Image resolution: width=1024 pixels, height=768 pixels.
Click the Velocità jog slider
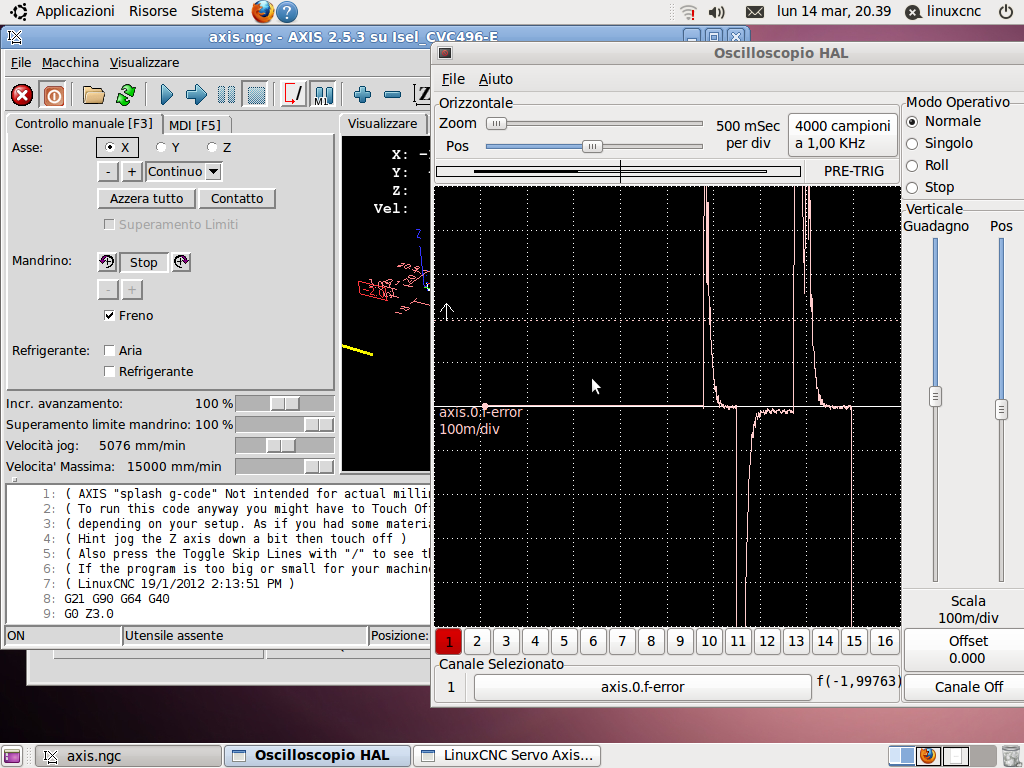pyautogui.click(x=281, y=446)
